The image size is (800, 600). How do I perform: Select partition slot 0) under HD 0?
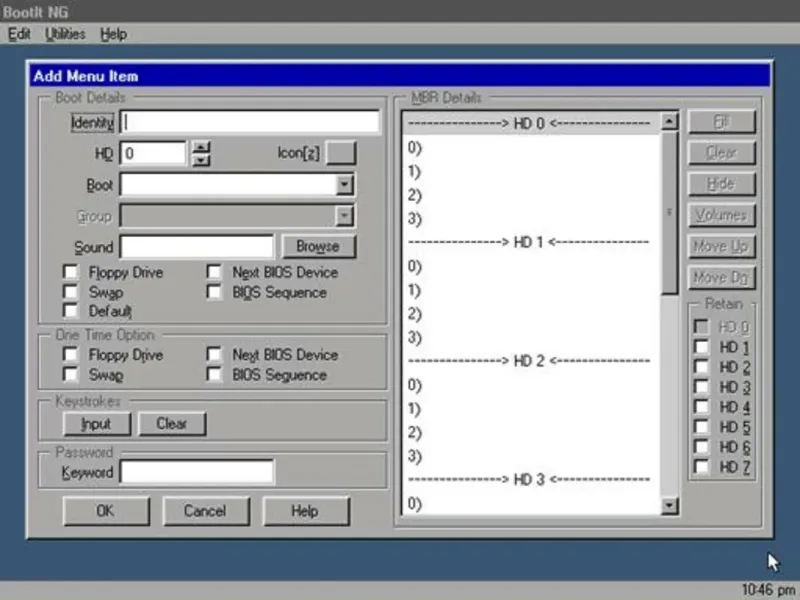coord(531,147)
